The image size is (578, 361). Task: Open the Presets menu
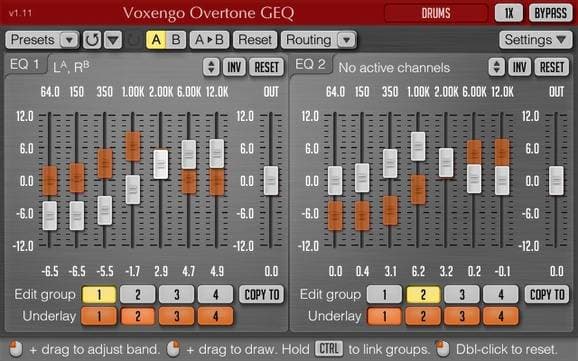click(42, 40)
